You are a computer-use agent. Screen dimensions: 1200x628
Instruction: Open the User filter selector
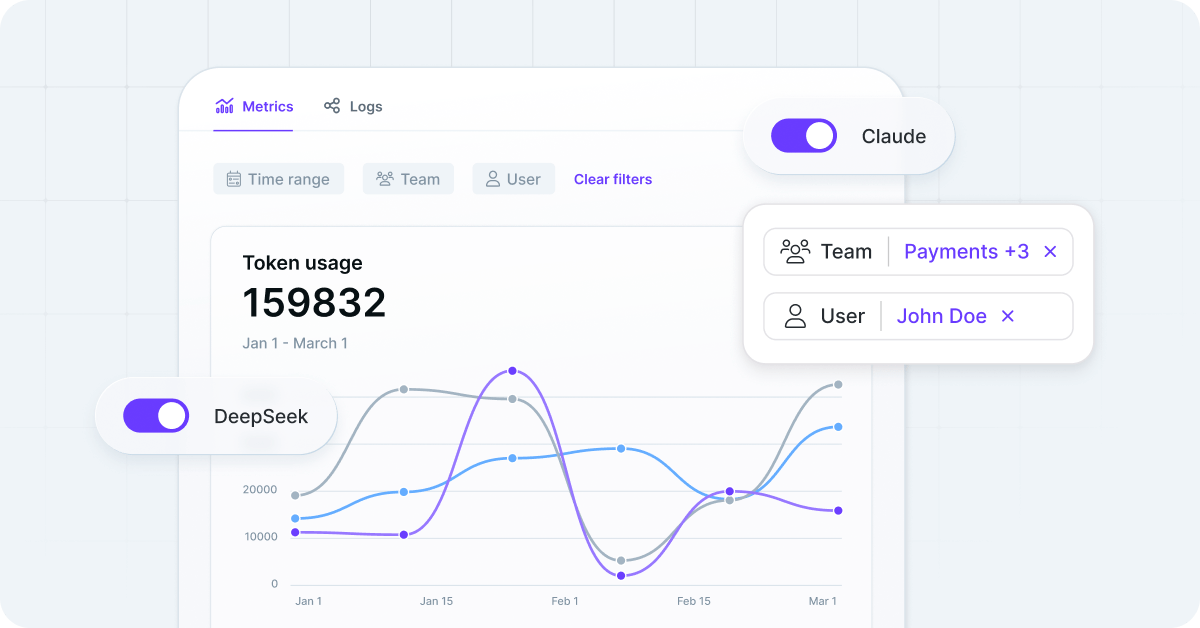point(513,178)
